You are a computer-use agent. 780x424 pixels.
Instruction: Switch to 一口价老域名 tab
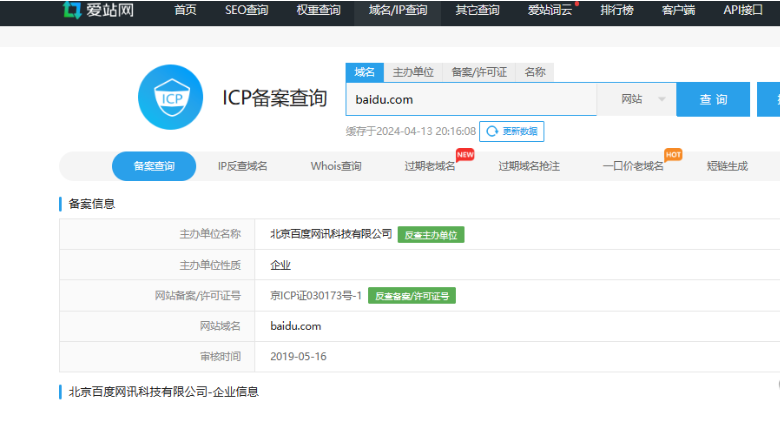click(633, 166)
